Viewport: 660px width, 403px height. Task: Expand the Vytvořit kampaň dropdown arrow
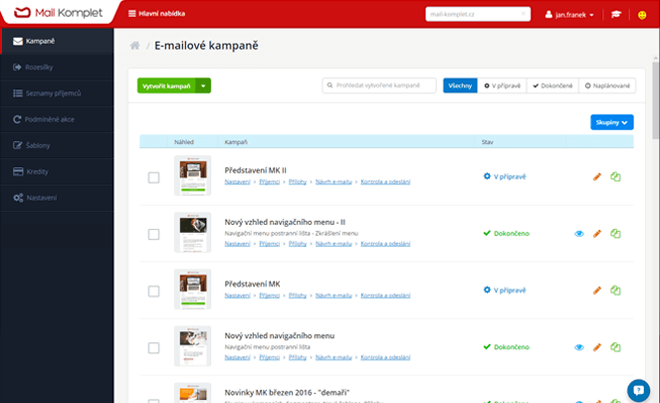(x=203, y=86)
